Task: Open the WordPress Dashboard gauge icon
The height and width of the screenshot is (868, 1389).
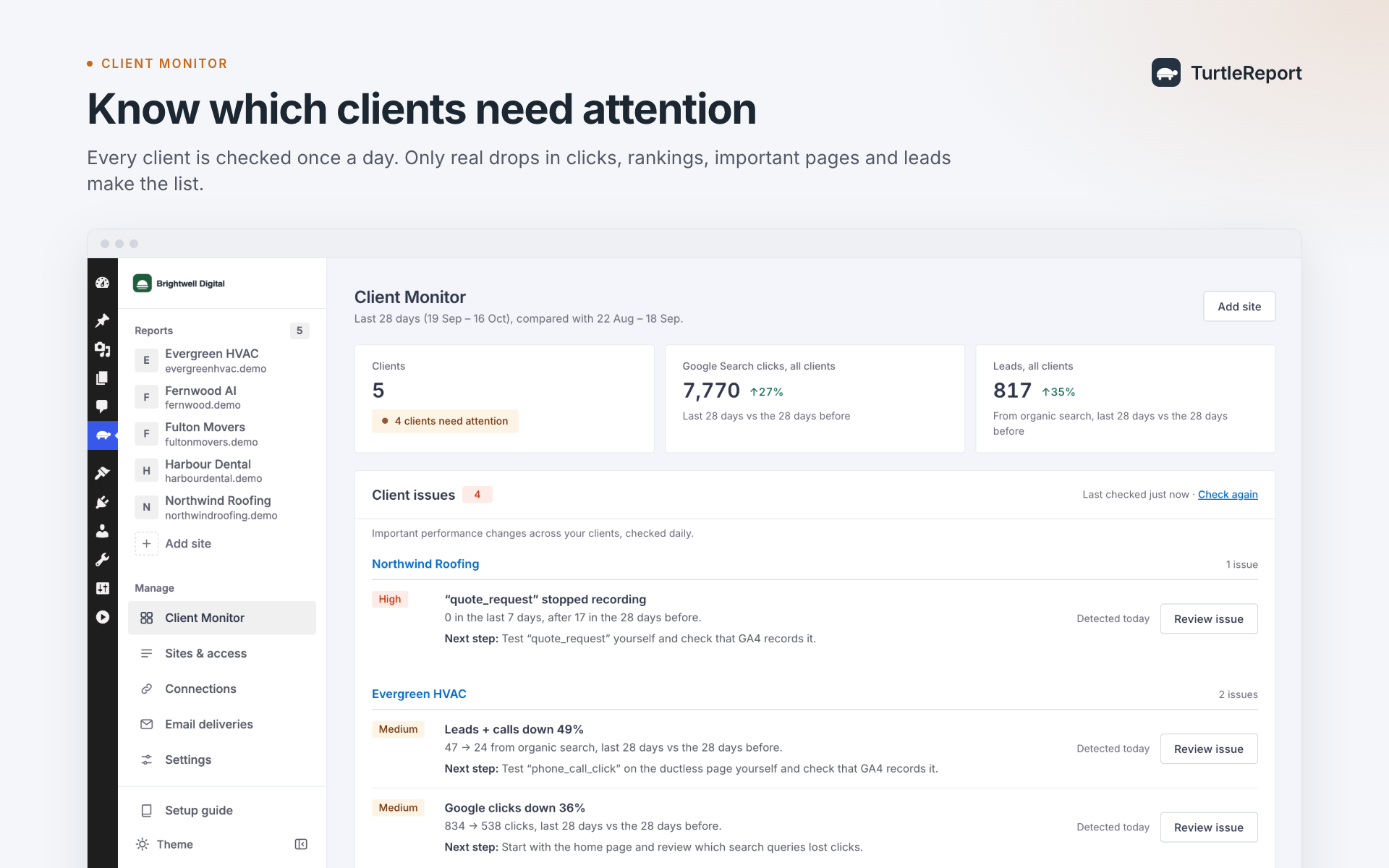Action: (102, 283)
